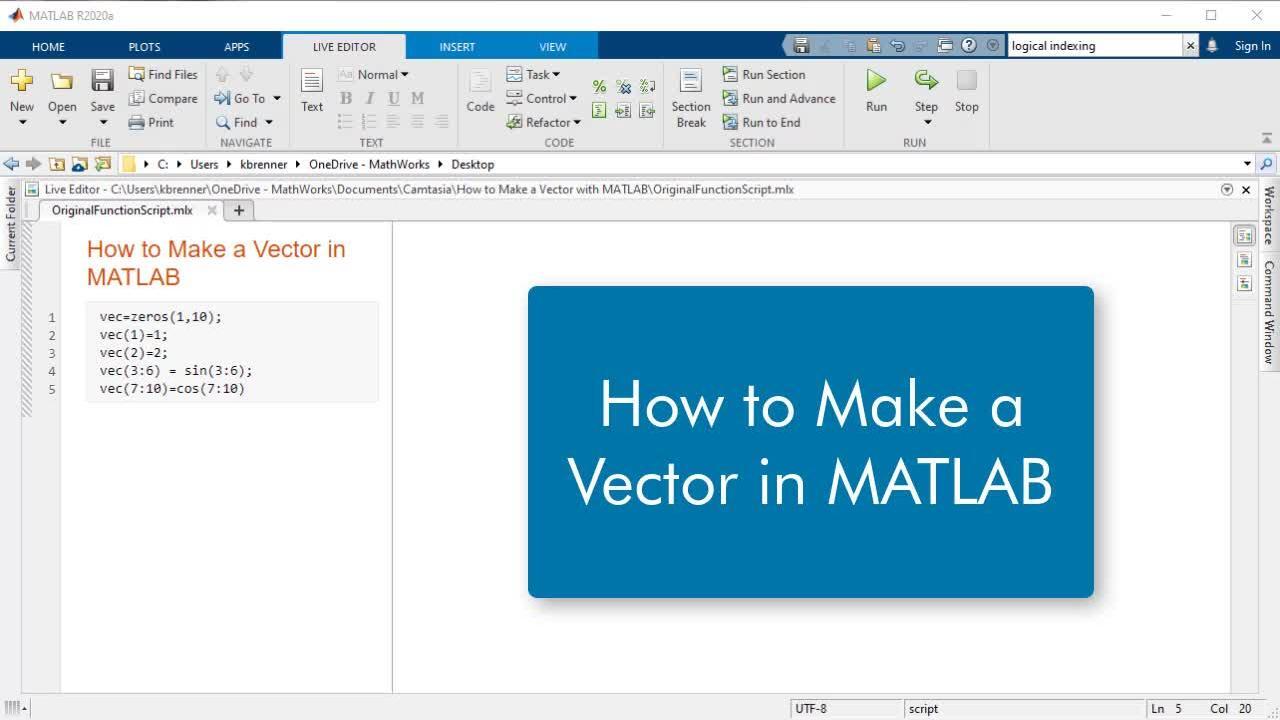Switch to the VIEW ribbon tab
This screenshot has height=720, width=1280.
(552, 46)
